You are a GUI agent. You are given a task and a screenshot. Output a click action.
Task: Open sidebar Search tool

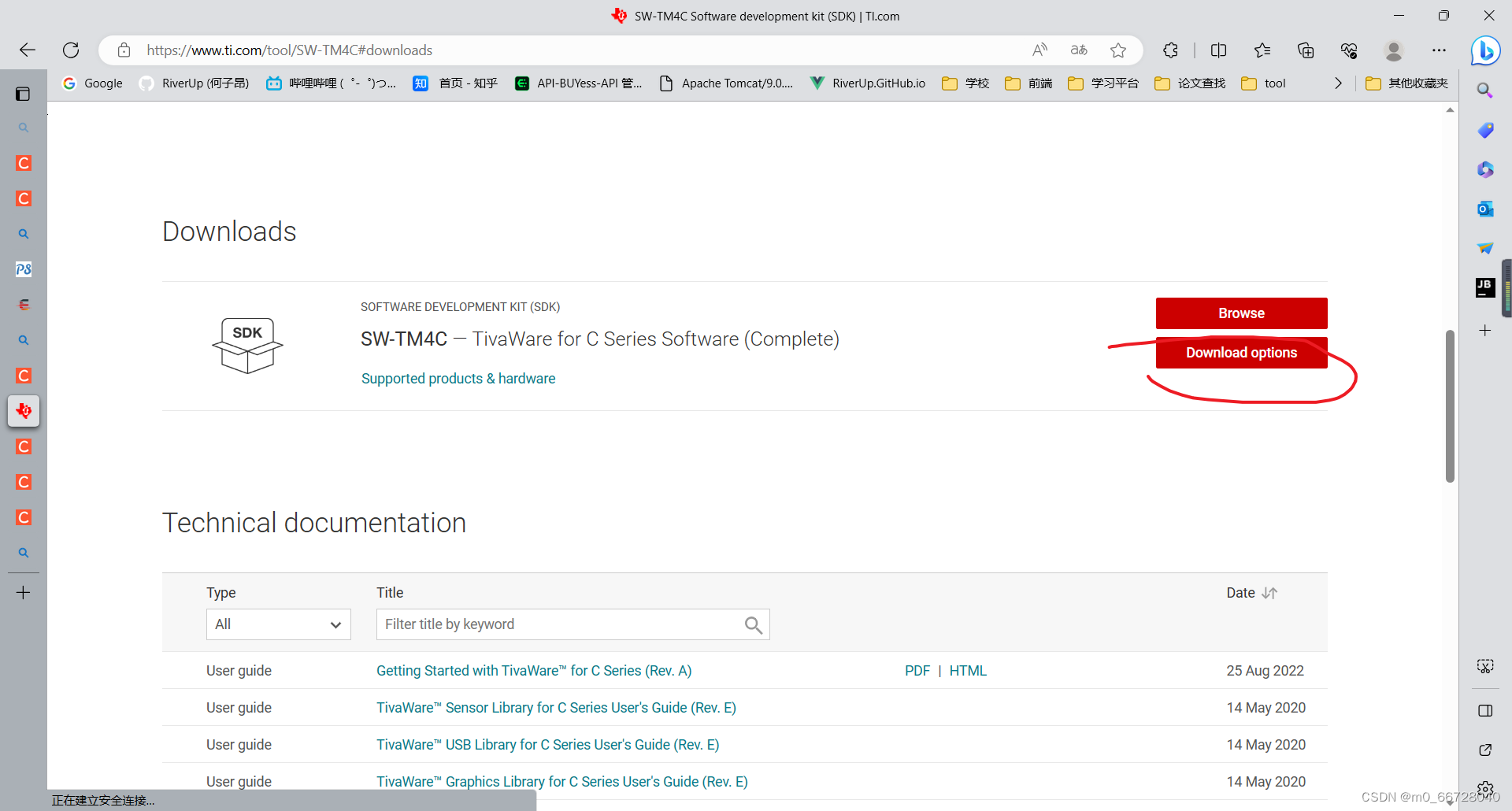pyautogui.click(x=1485, y=91)
